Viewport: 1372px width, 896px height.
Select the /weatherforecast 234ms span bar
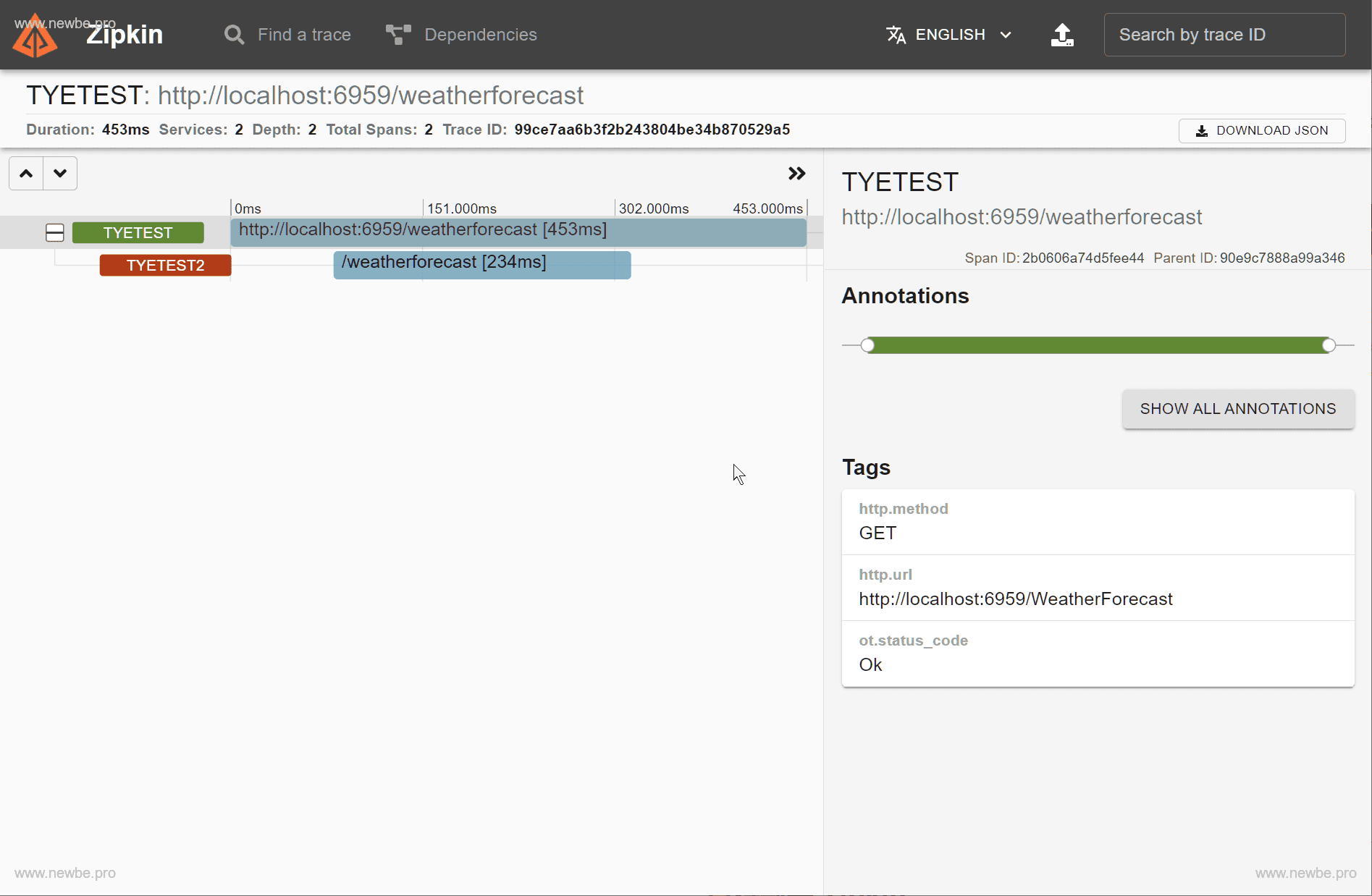481,265
